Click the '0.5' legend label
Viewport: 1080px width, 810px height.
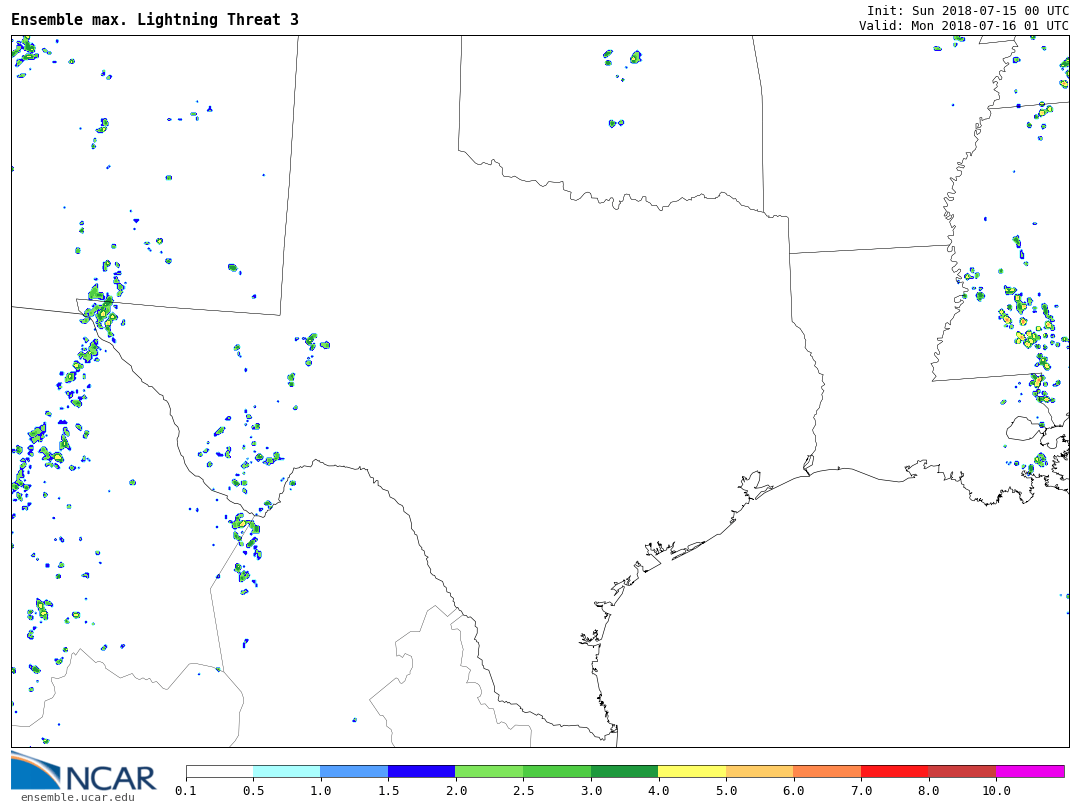[x=253, y=790]
